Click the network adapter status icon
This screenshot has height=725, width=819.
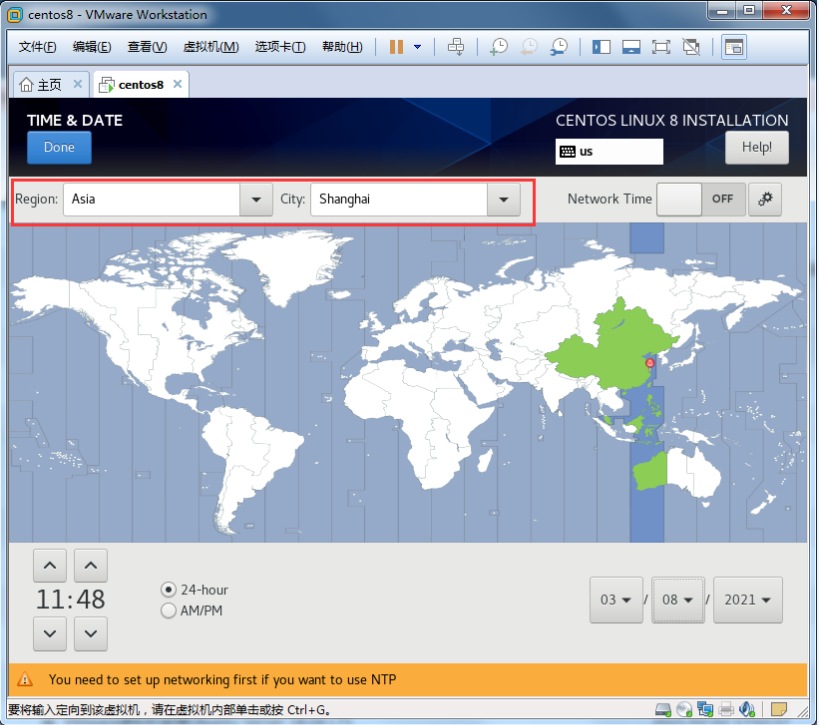[705, 710]
